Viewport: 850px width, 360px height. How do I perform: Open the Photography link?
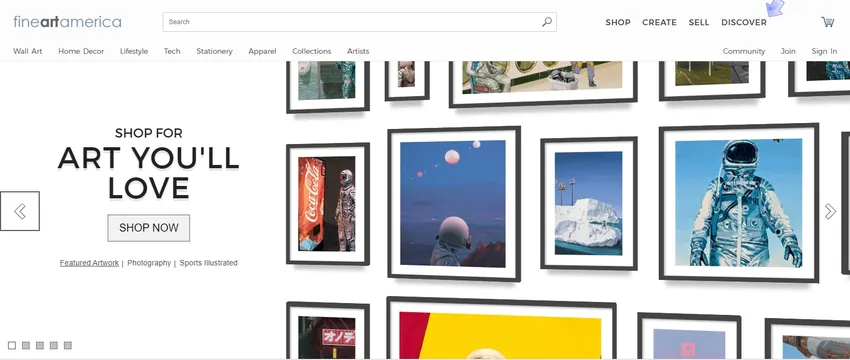[x=149, y=263]
